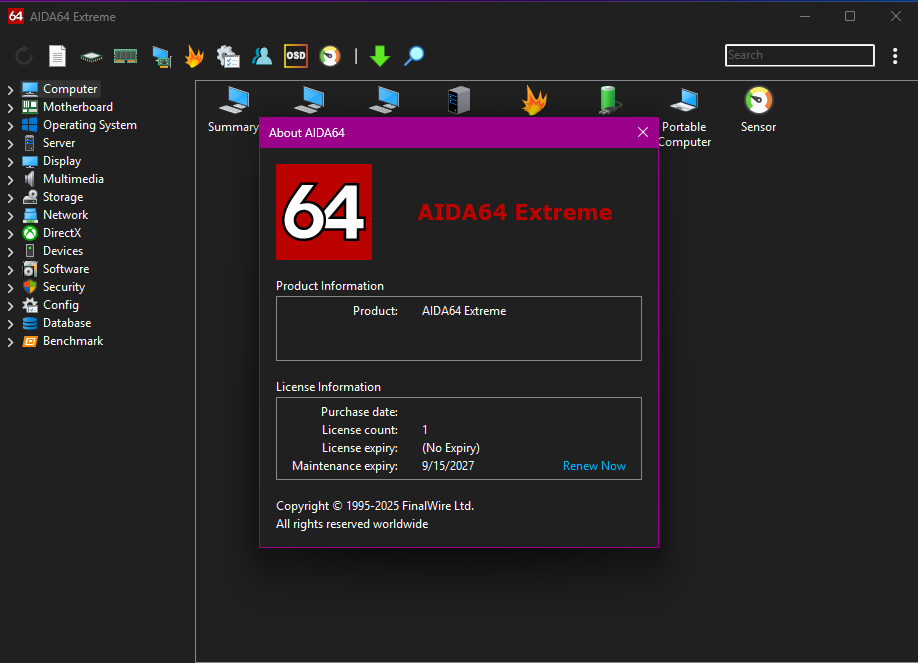The width and height of the screenshot is (918, 663).
Task: Expand the Display tree node
Action: pyautogui.click(x=10, y=162)
